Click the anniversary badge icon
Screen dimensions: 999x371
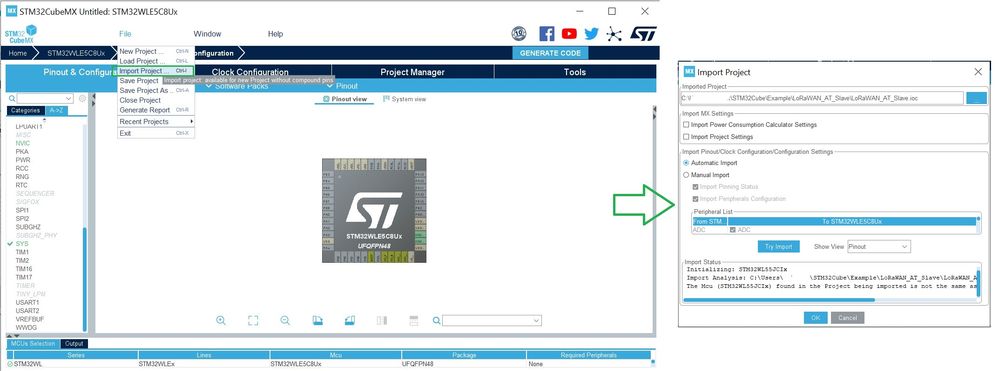point(519,34)
